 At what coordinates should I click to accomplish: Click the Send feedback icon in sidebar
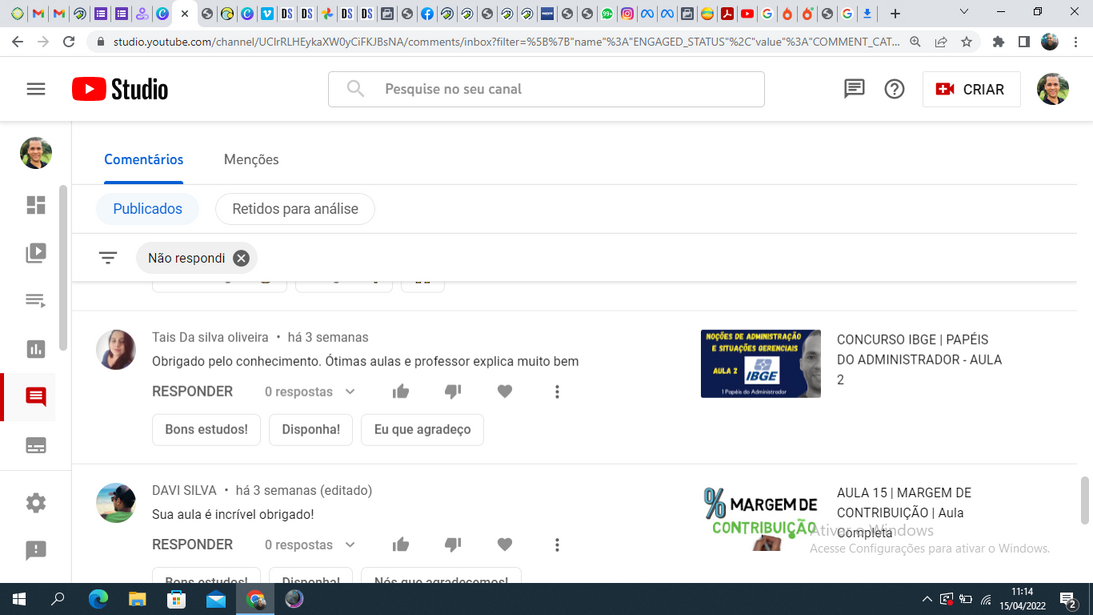tap(36, 550)
